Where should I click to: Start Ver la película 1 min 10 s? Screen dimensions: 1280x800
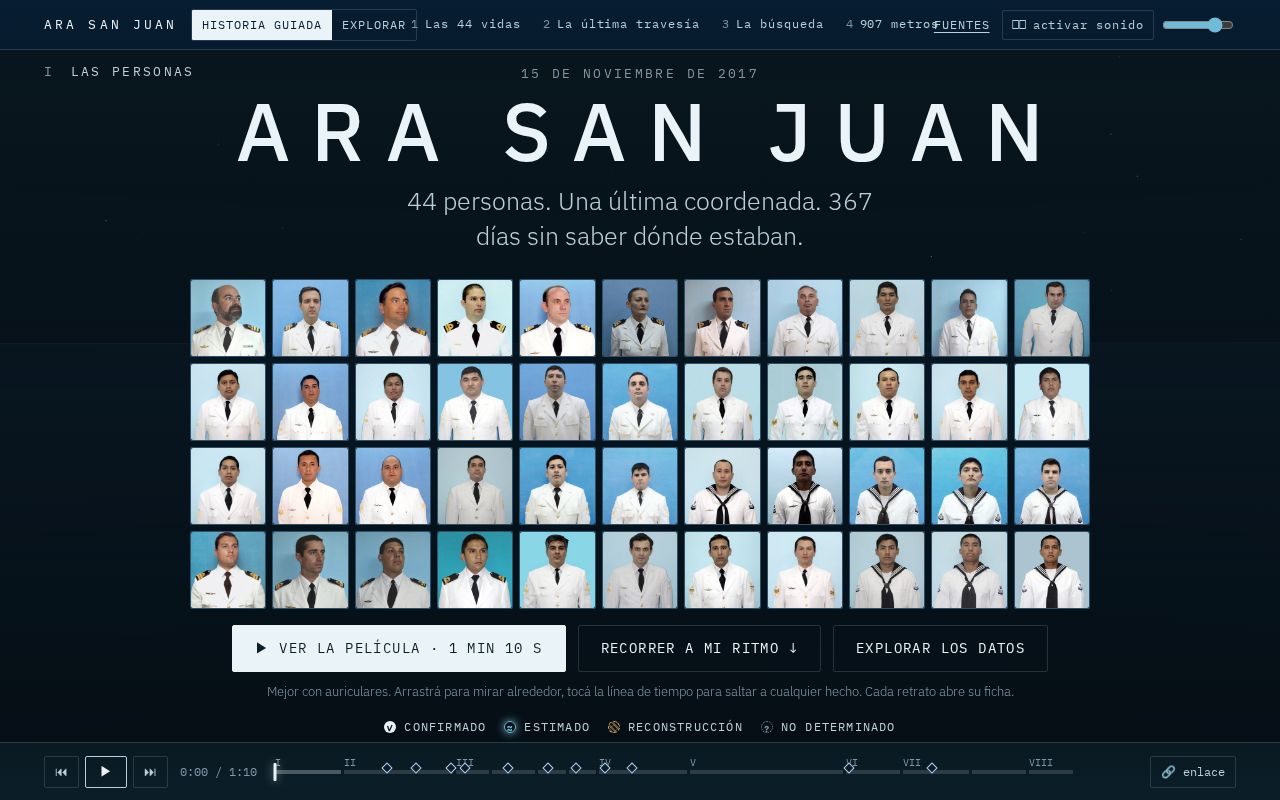click(399, 648)
